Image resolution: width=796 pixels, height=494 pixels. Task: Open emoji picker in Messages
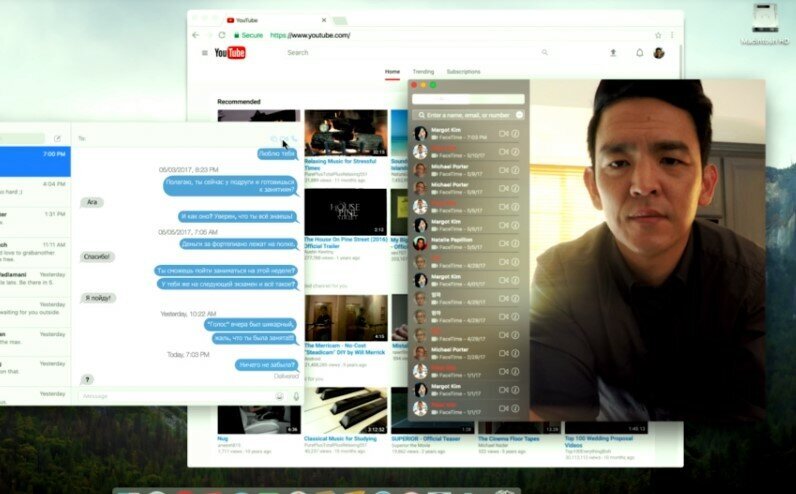coord(279,396)
